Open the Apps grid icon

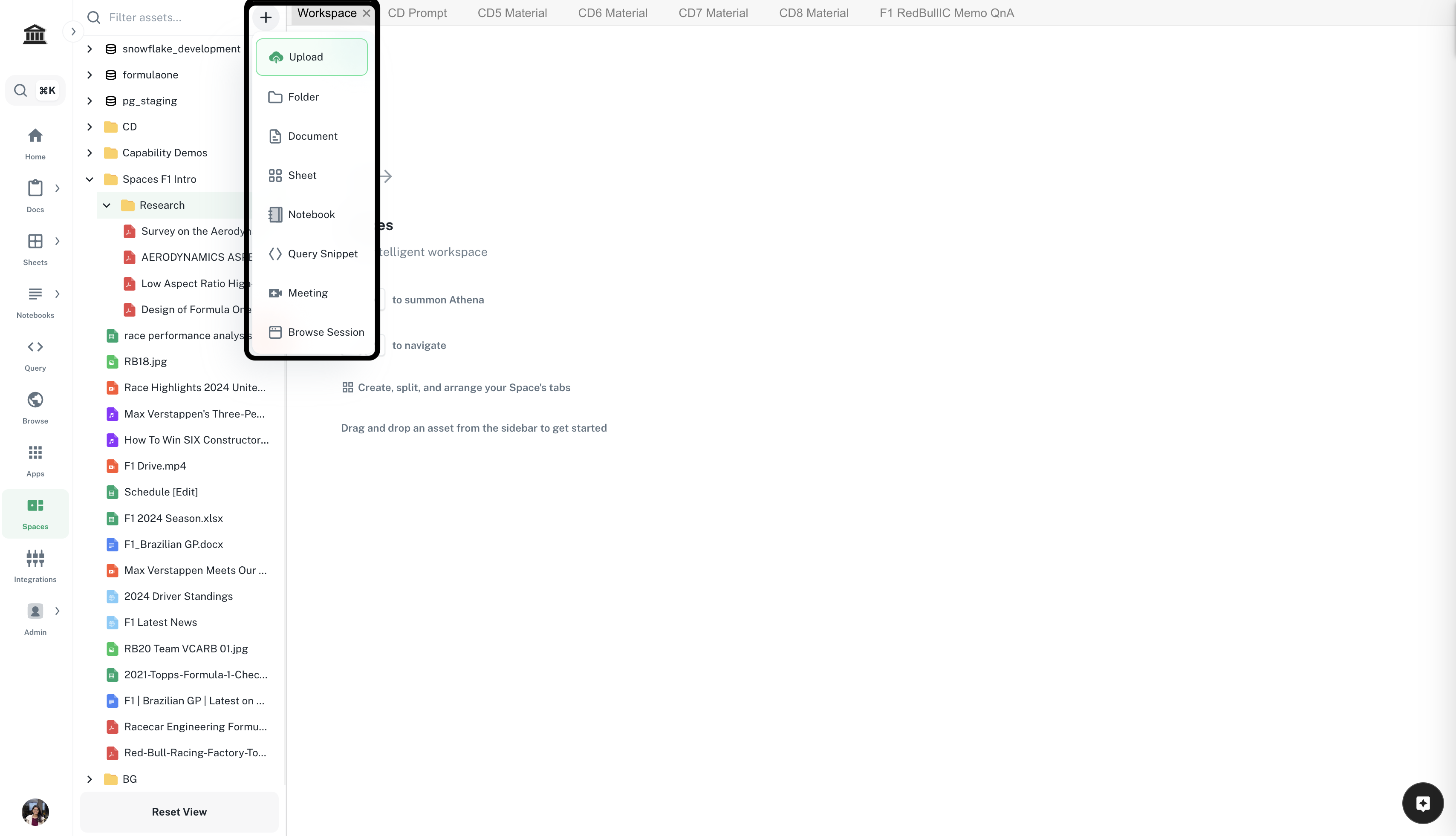[35, 460]
